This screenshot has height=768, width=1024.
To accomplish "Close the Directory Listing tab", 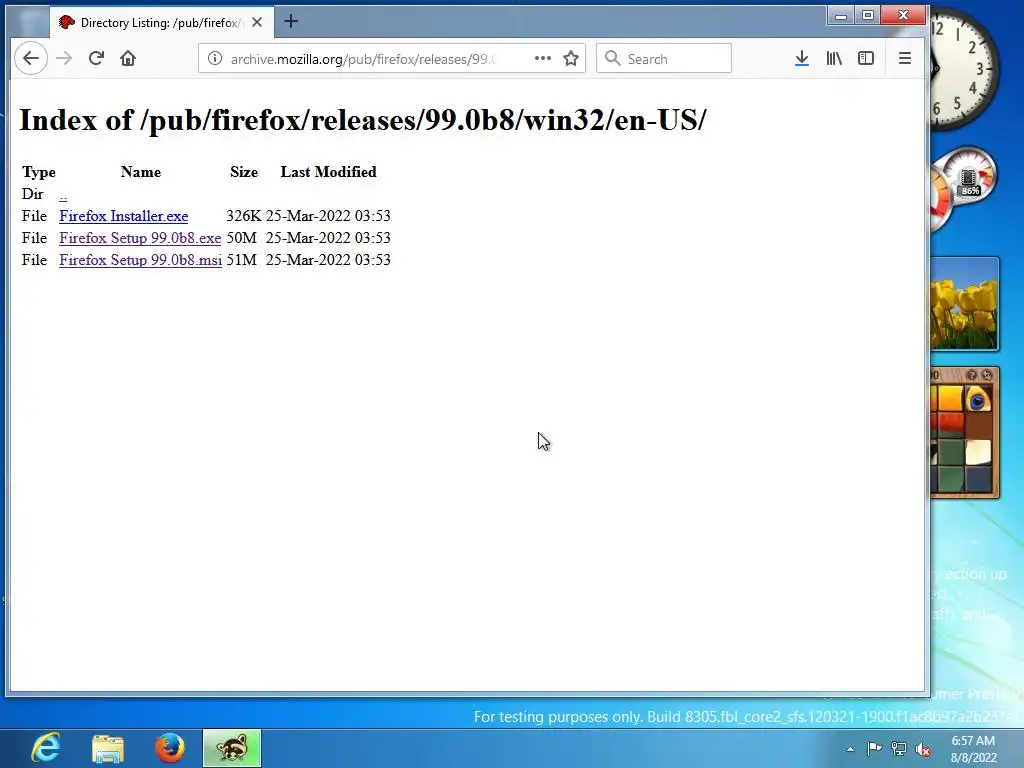I will click(257, 22).
